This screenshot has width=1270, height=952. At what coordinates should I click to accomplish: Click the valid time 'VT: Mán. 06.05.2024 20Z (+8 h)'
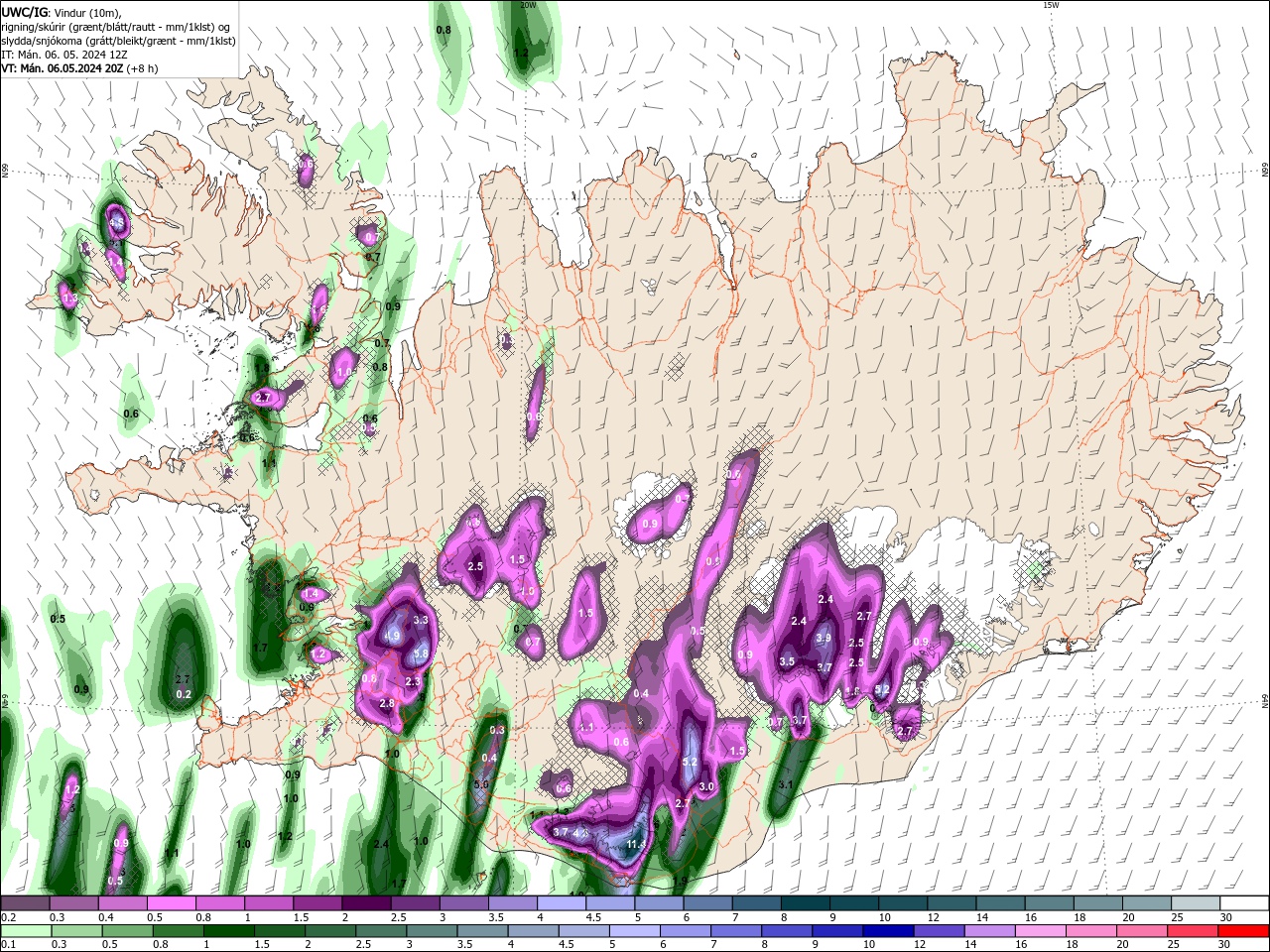[79, 68]
